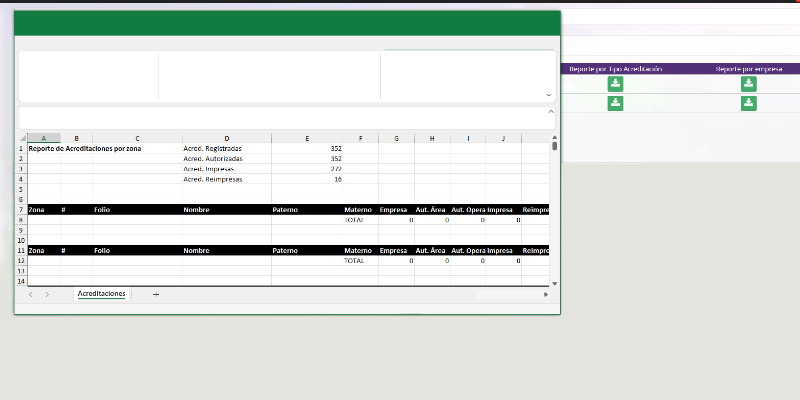Download upper Reporte por empresa file
Screen dimensions: 800x400
pyautogui.click(x=748, y=84)
